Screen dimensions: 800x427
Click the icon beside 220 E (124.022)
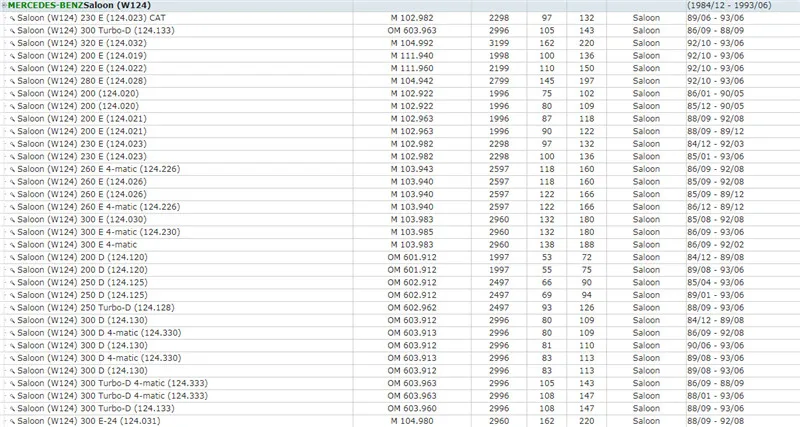[12, 68]
